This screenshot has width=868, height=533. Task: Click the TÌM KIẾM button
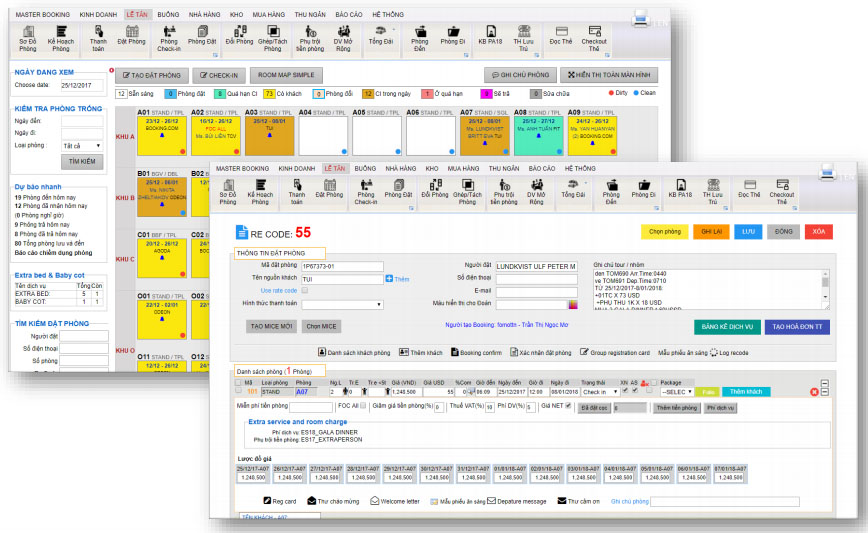tap(82, 162)
